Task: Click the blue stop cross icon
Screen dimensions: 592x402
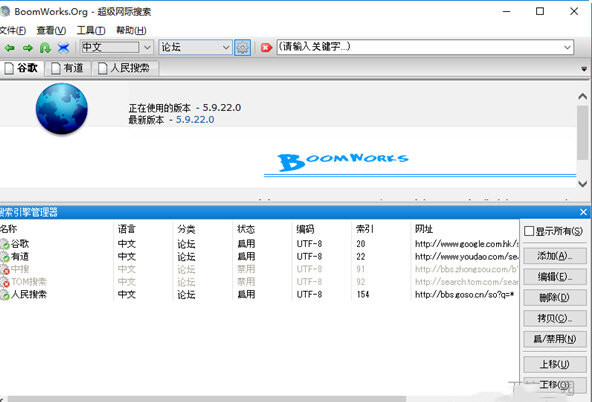Action: click(63, 48)
